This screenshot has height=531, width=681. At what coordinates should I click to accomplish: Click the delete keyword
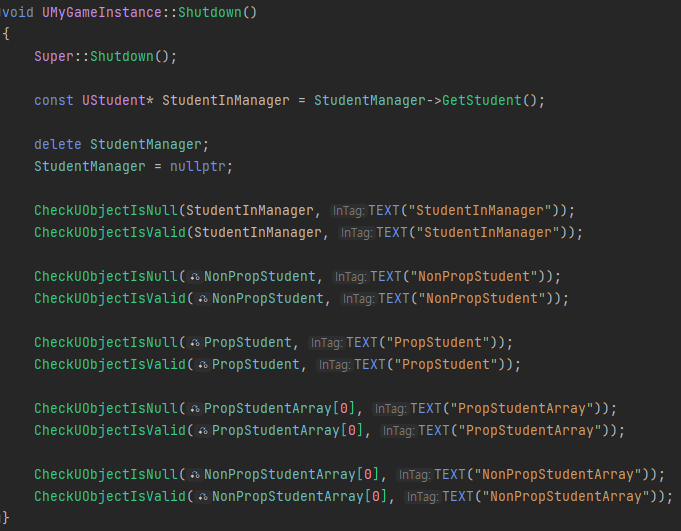pyautogui.click(x=58, y=145)
